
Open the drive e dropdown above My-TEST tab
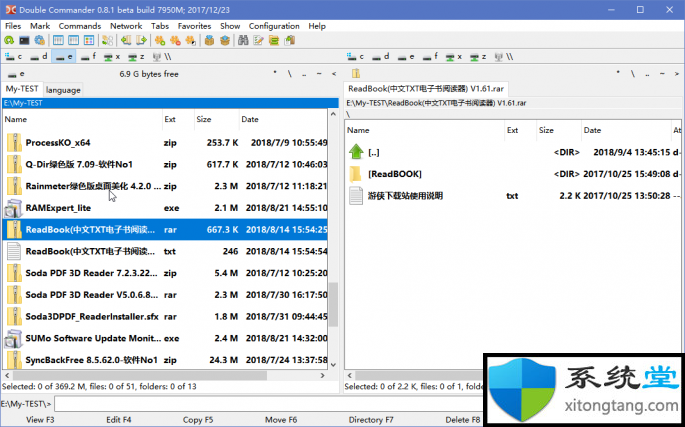pyautogui.click(x=16, y=74)
